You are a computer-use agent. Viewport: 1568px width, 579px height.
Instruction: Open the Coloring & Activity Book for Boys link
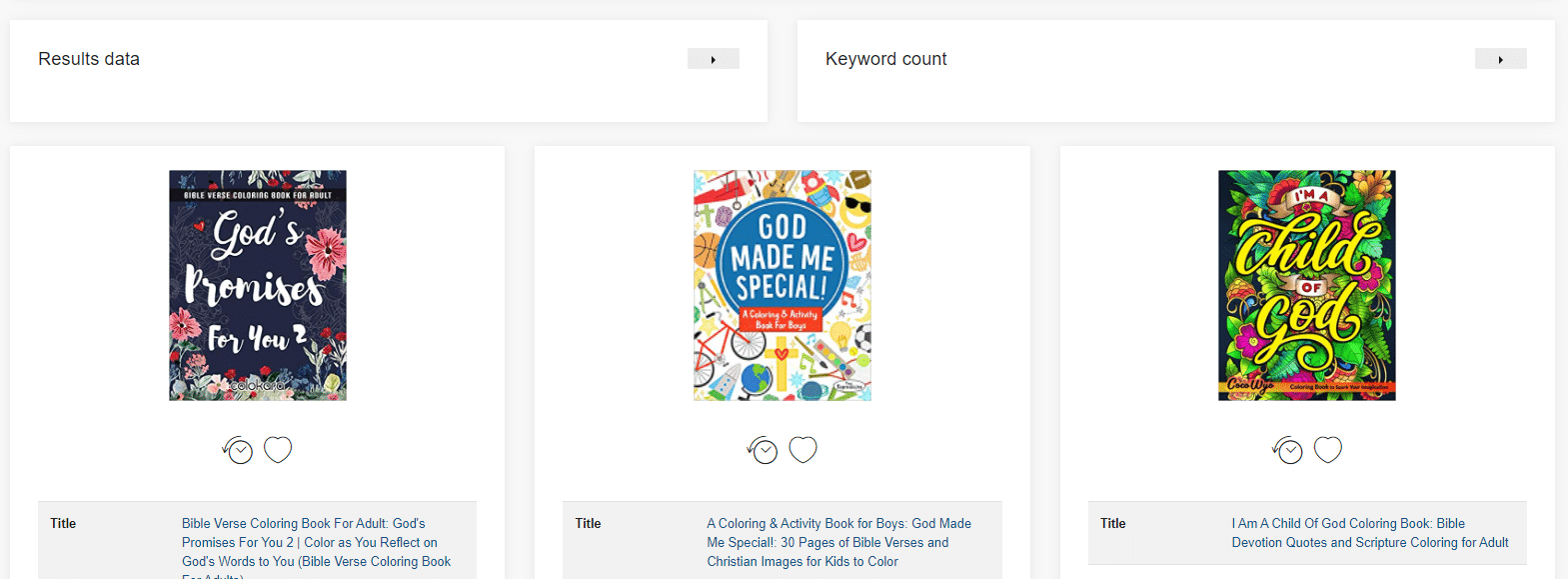839,542
